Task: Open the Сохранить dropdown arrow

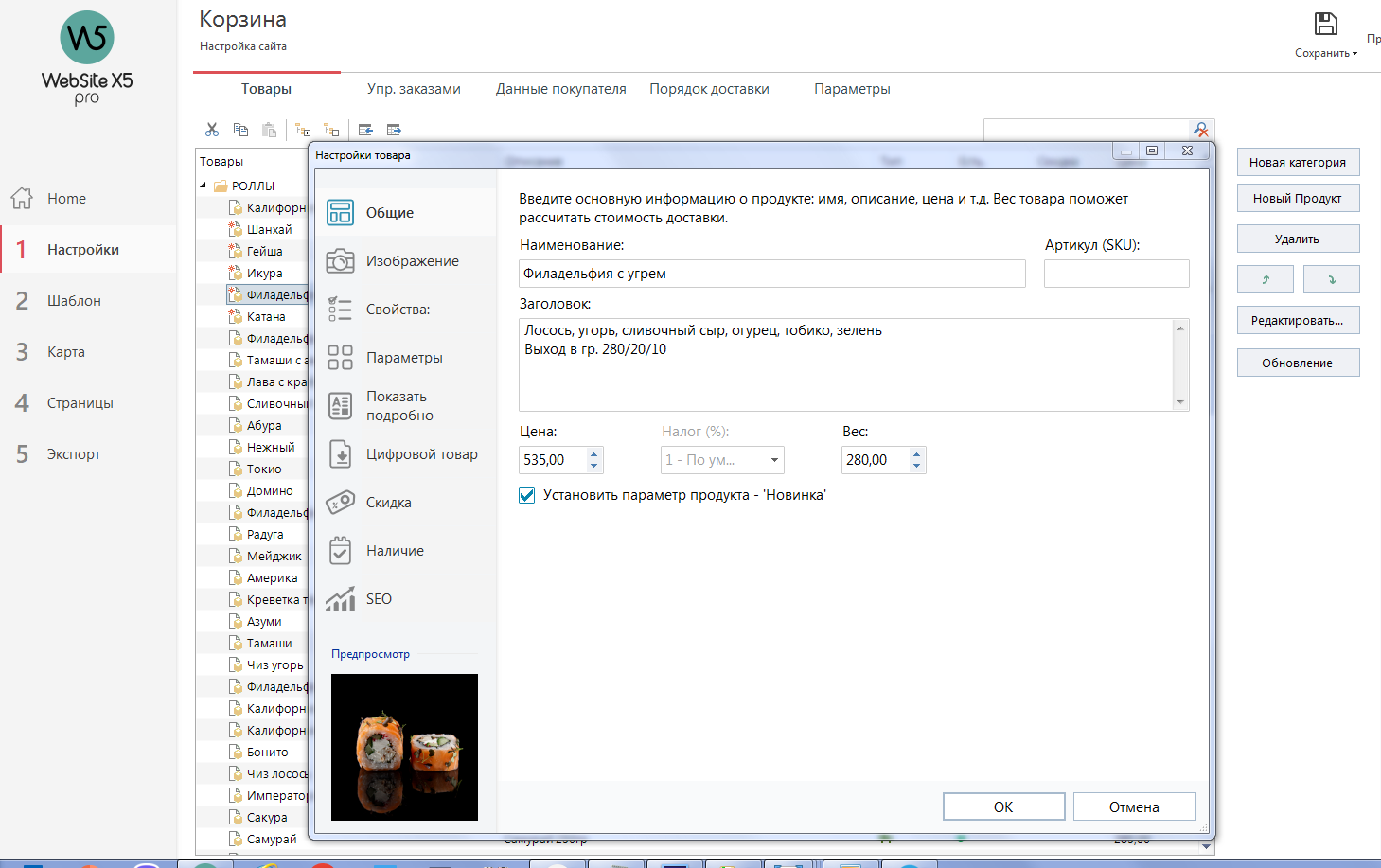Action: (1354, 54)
